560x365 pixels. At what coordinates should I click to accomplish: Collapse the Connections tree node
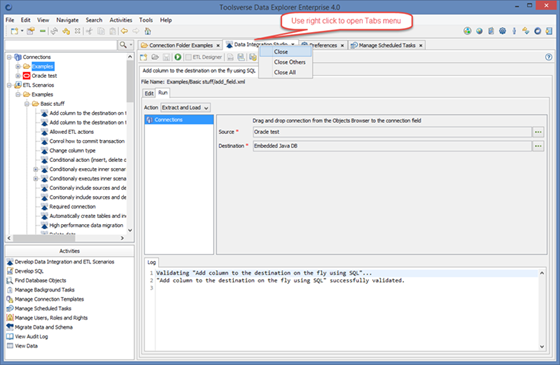[x=10, y=57]
